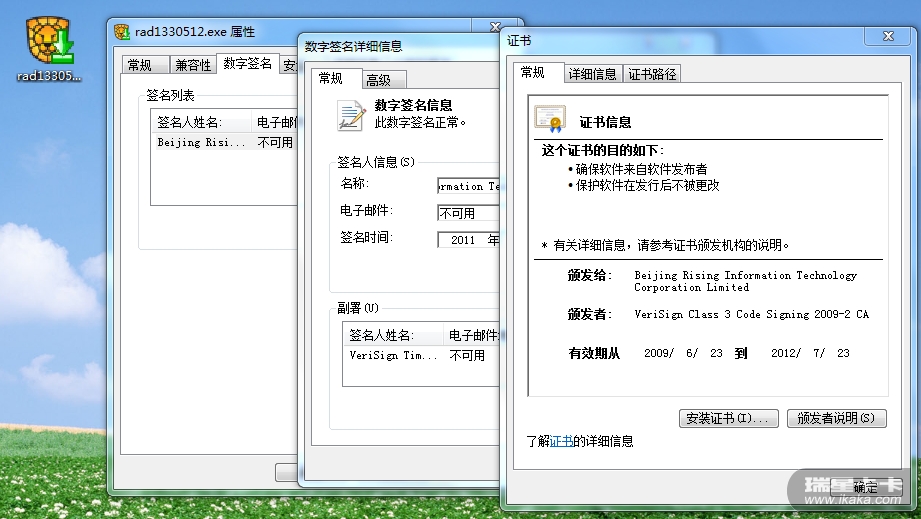Open the 证书路径 tab
Viewport: 921px width, 519px height.
click(652, 74)
